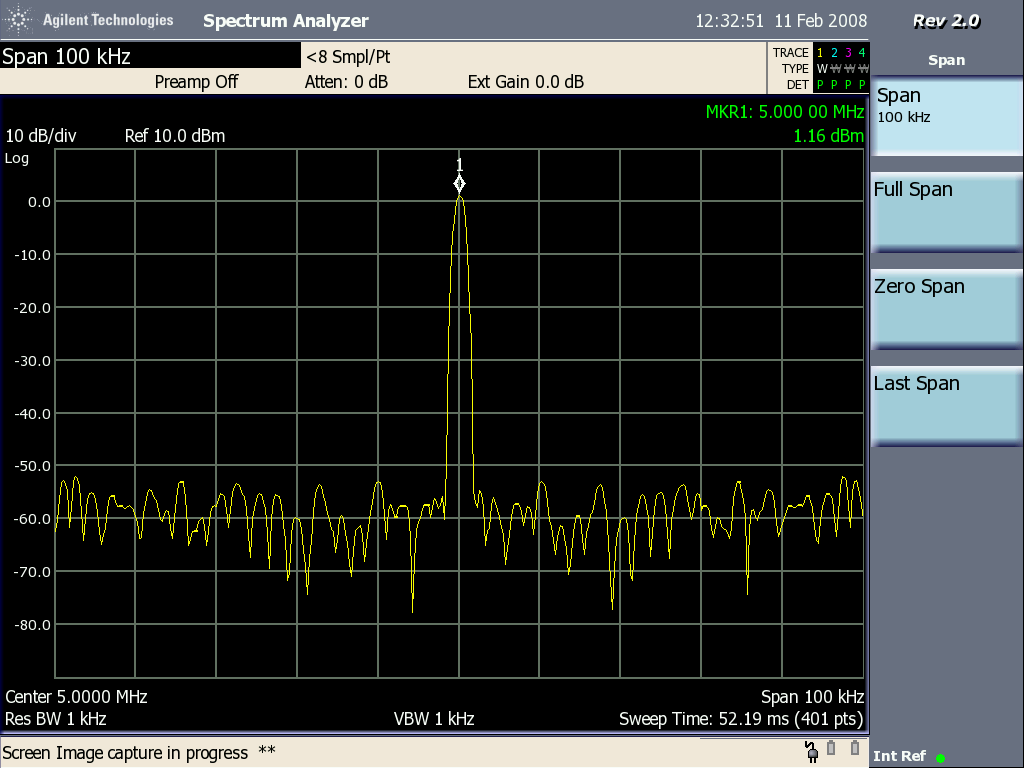Select magenta trace 3 indicator
Image resolution: width=1024 pixels, height=768 pixels.
pyautogui.click(x=848, y=53)
